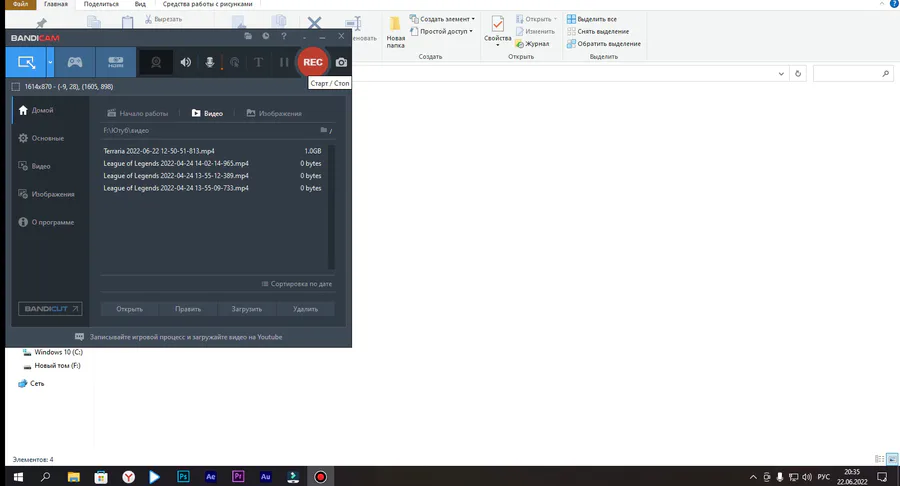Select League of Legends 14-02-14-965.mp4 file
Screen dimensions: 900x486
(x=212, y=164)
